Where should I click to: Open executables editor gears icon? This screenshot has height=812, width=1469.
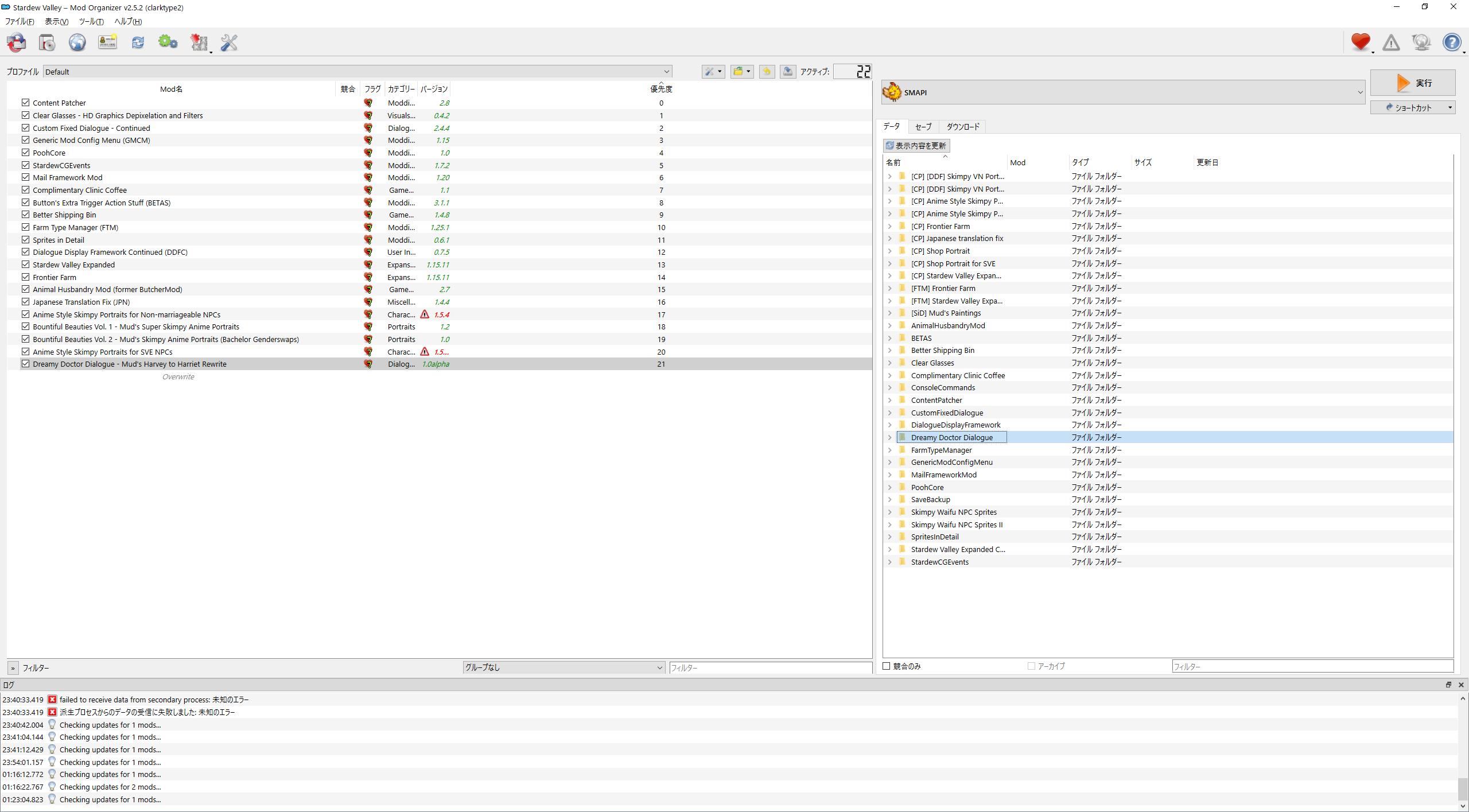[168, 42]
